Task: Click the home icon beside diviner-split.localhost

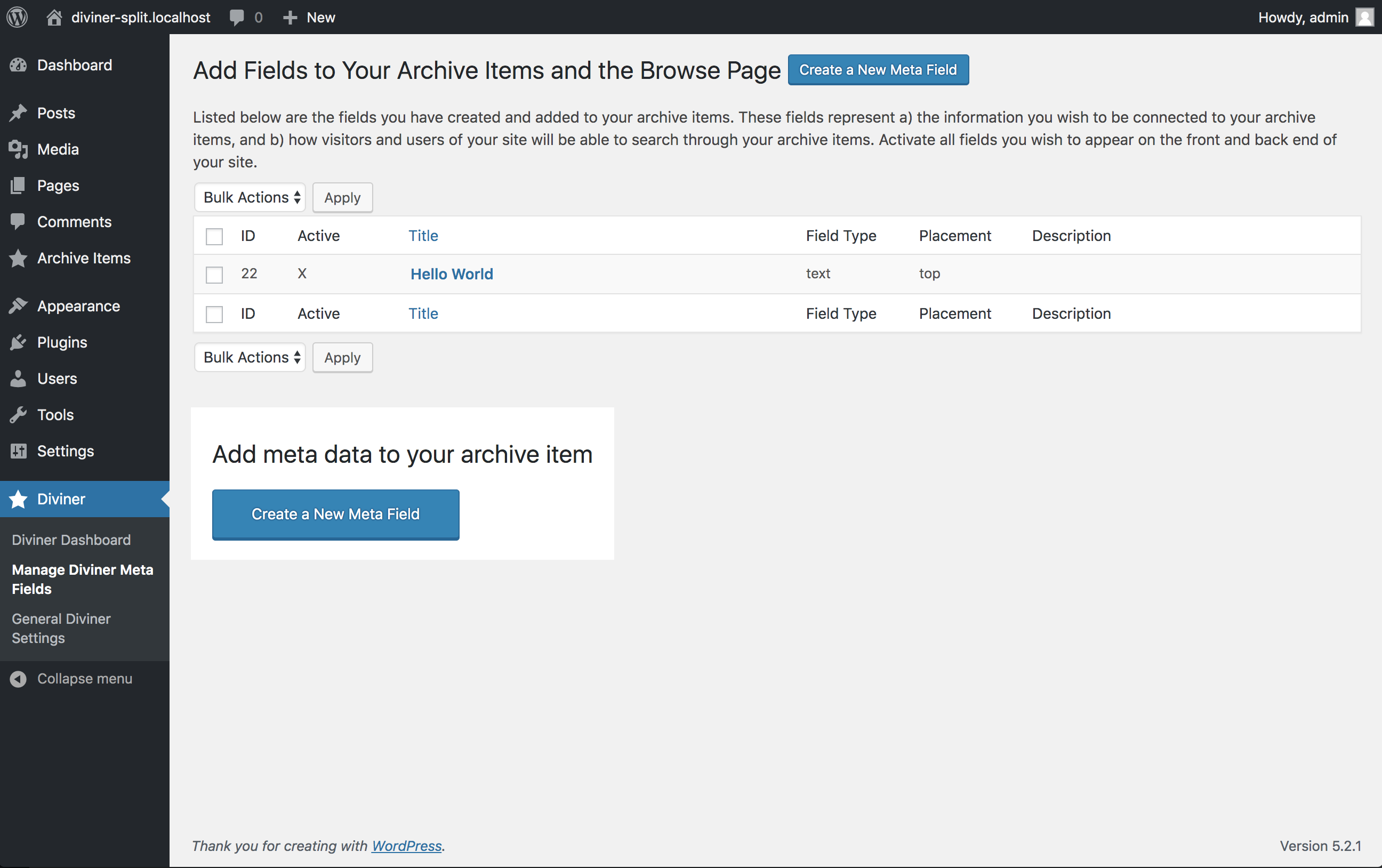Action: 54,17
